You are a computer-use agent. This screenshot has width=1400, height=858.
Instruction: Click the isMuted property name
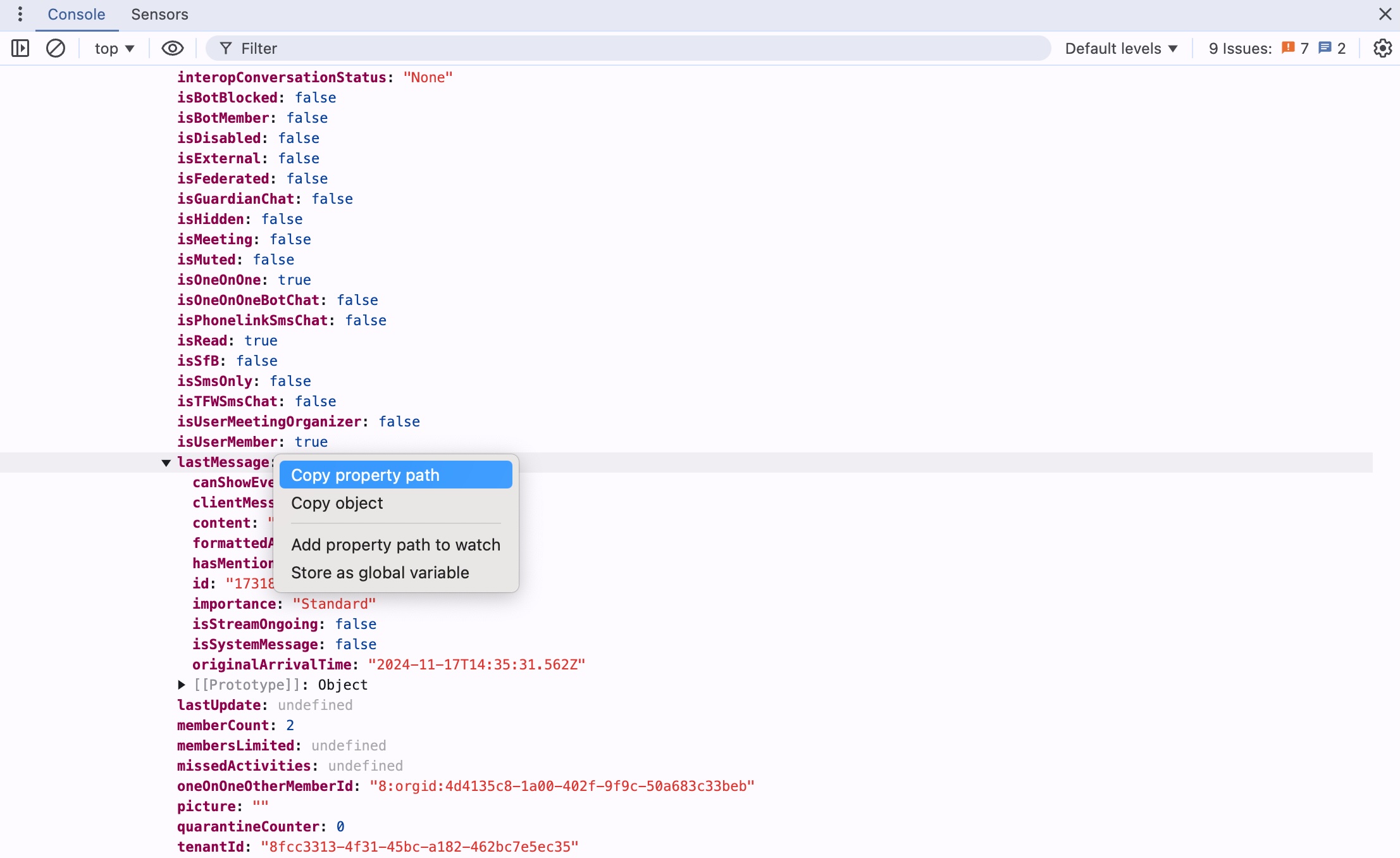coord(206,260)
